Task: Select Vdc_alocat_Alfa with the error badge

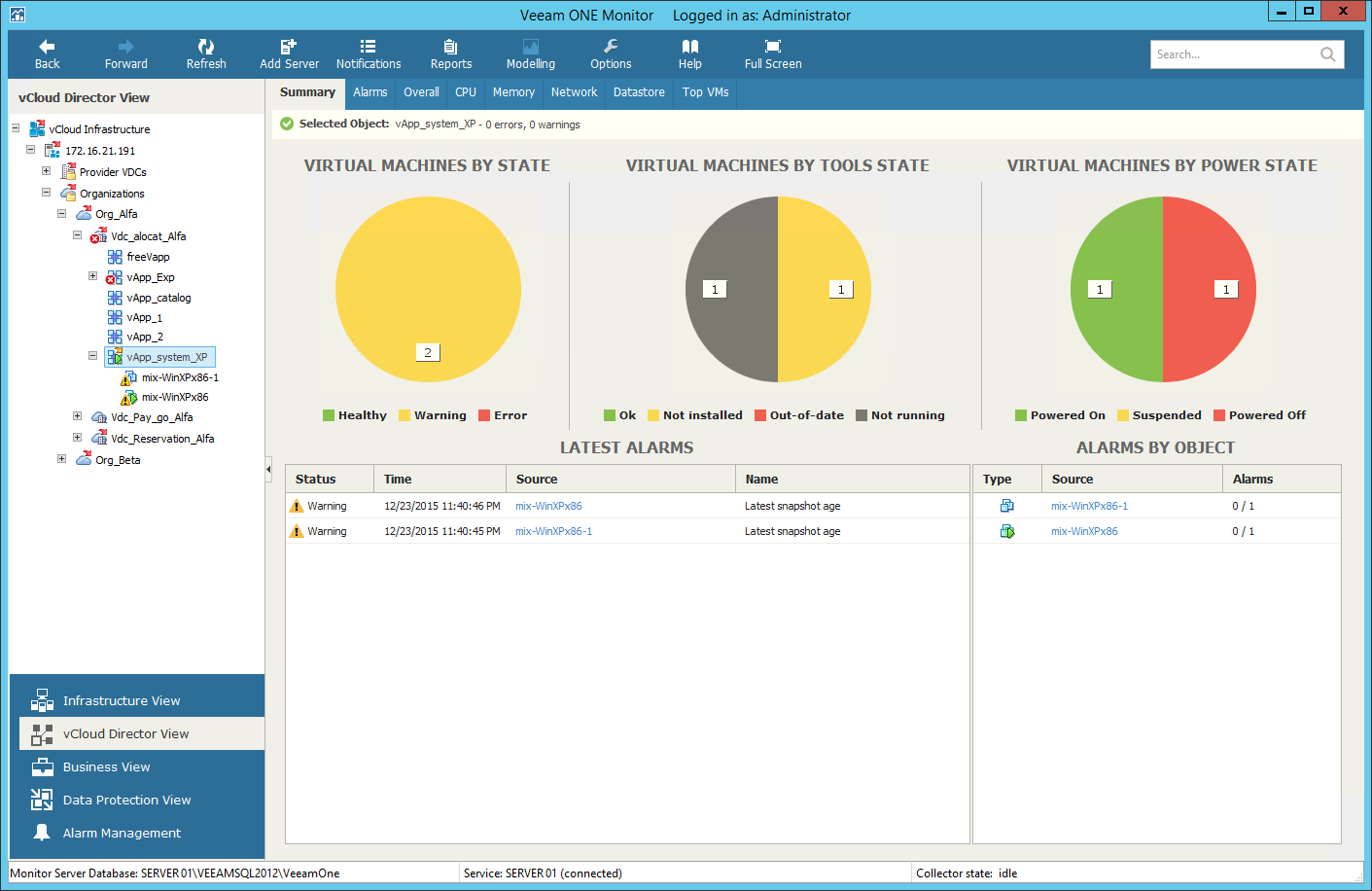Action: pyautogui.click(x=148, y=236)
